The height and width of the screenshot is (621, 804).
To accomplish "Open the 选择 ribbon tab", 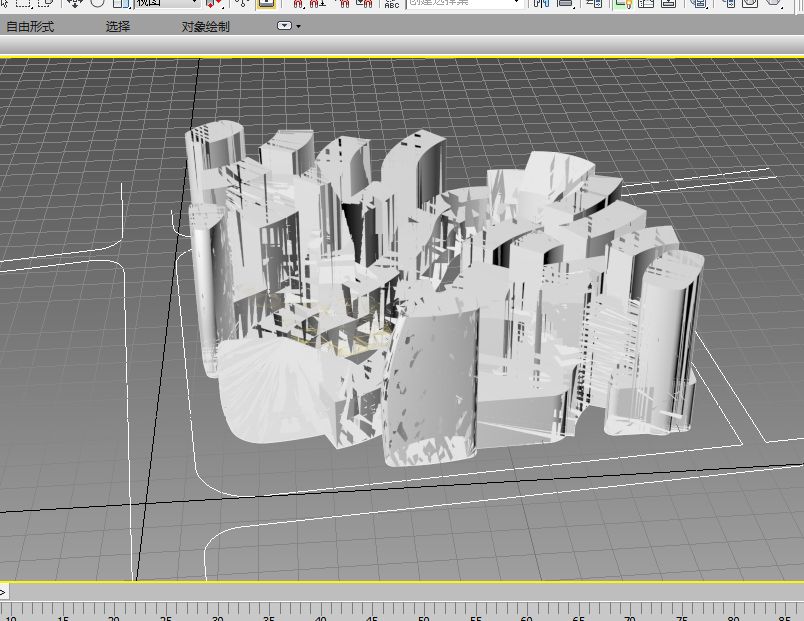I will (x=118, y=26).
